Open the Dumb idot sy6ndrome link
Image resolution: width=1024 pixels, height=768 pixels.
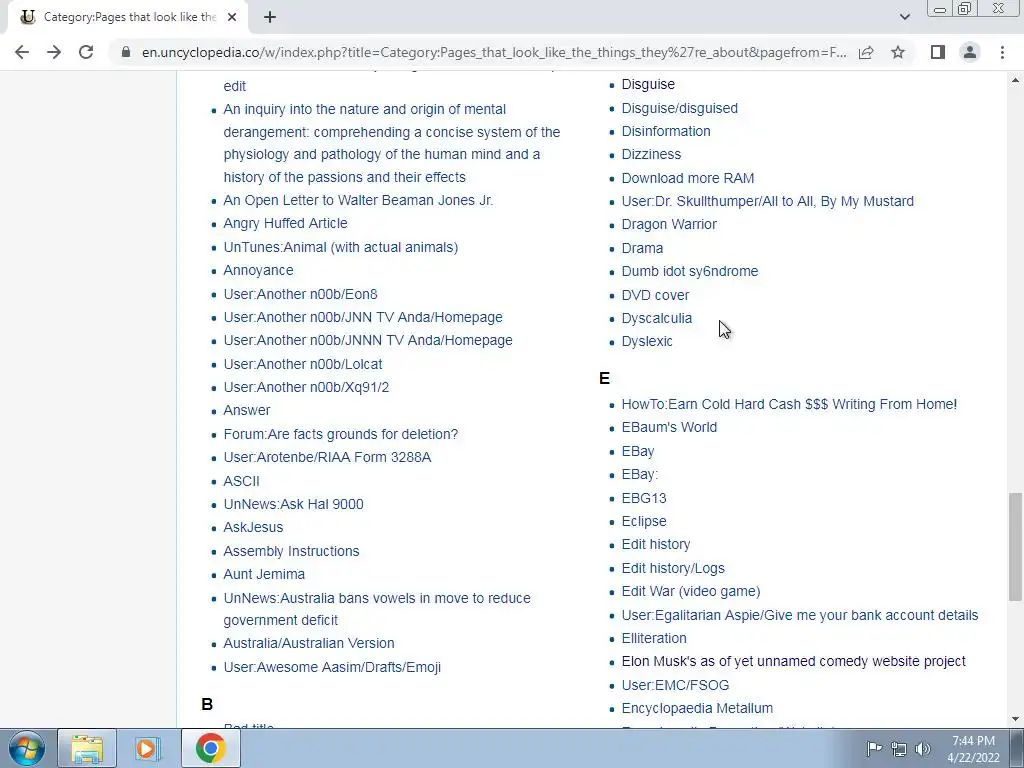pos(690,271)
